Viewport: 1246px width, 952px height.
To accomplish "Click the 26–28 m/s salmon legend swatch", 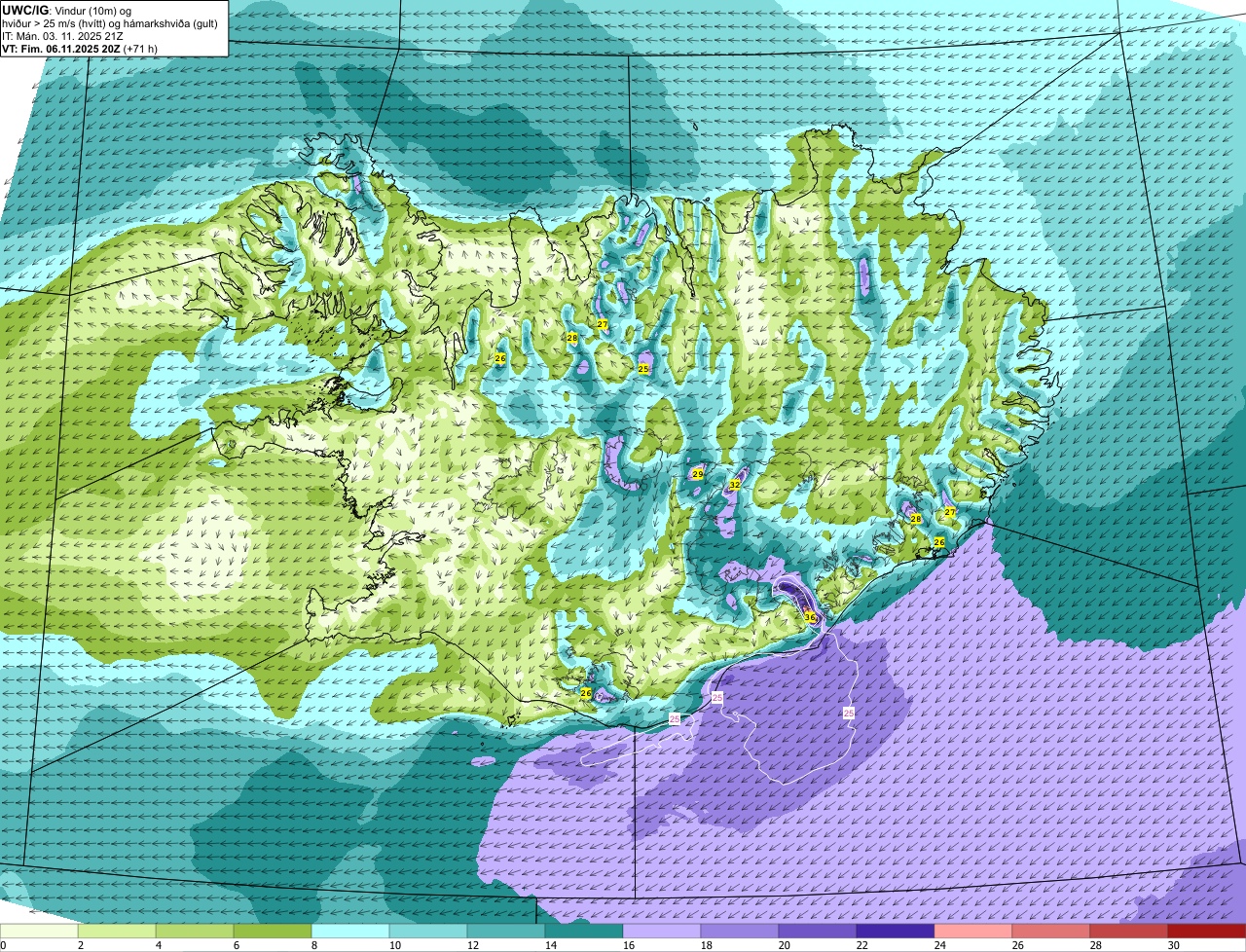I will (1051, 932).
